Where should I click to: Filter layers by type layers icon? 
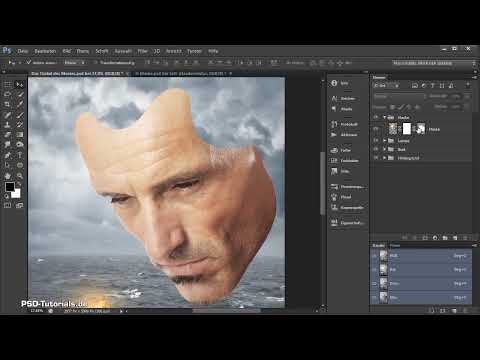(433, 86)
